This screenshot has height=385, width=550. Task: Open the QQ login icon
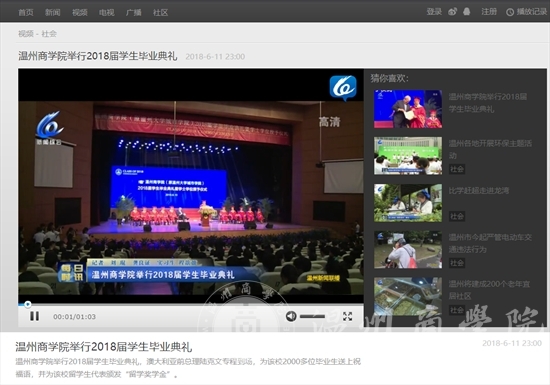[467, 12]
